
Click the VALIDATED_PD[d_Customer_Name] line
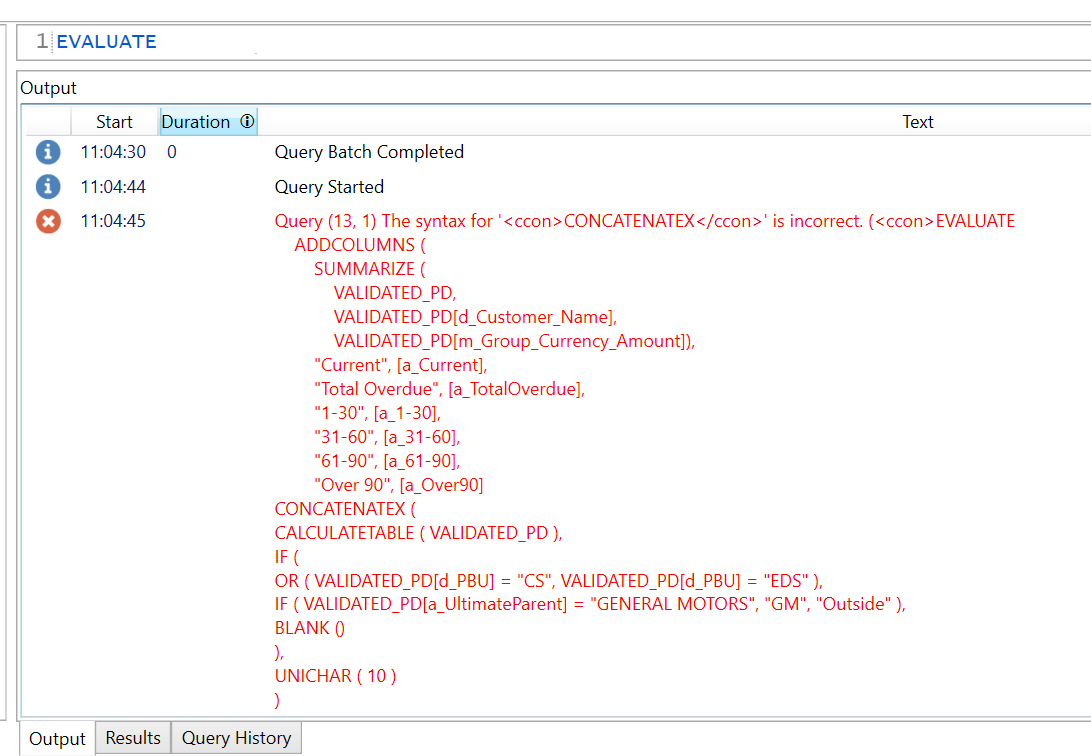[475, 317]
